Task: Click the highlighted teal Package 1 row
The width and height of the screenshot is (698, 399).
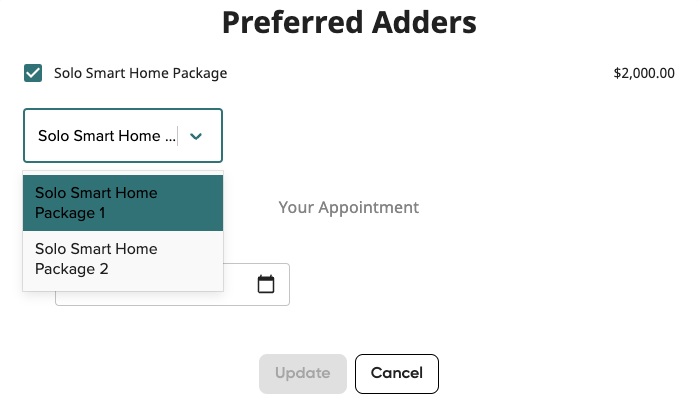Action: [x=123, y=203]
